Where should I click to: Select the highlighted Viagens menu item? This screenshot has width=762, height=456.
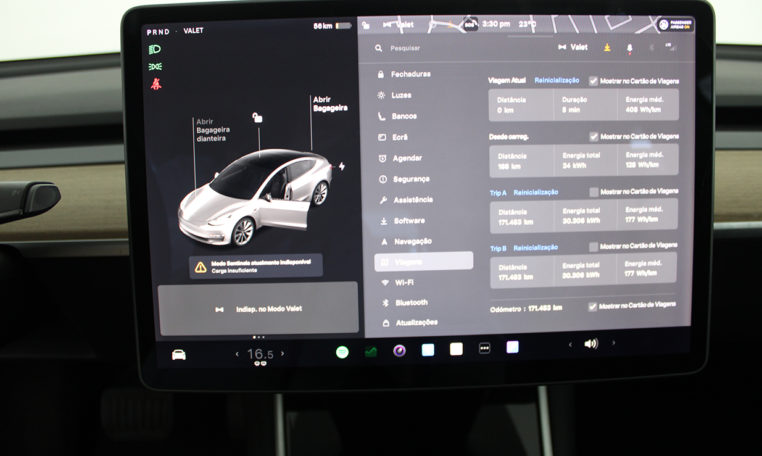(x=424, y=261)
